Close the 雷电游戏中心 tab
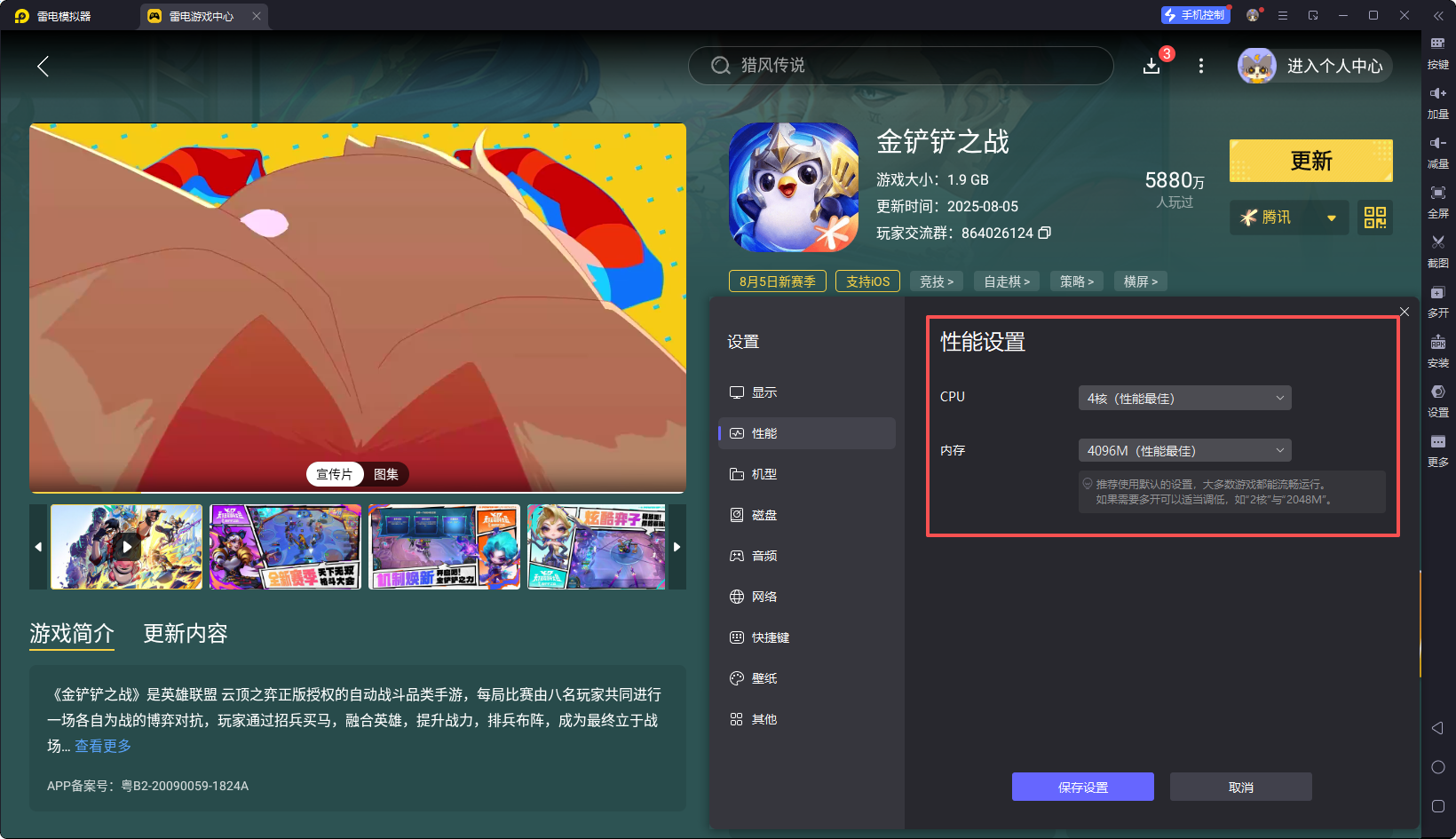This screenshot has height=839, width=1456. point(257,16)
